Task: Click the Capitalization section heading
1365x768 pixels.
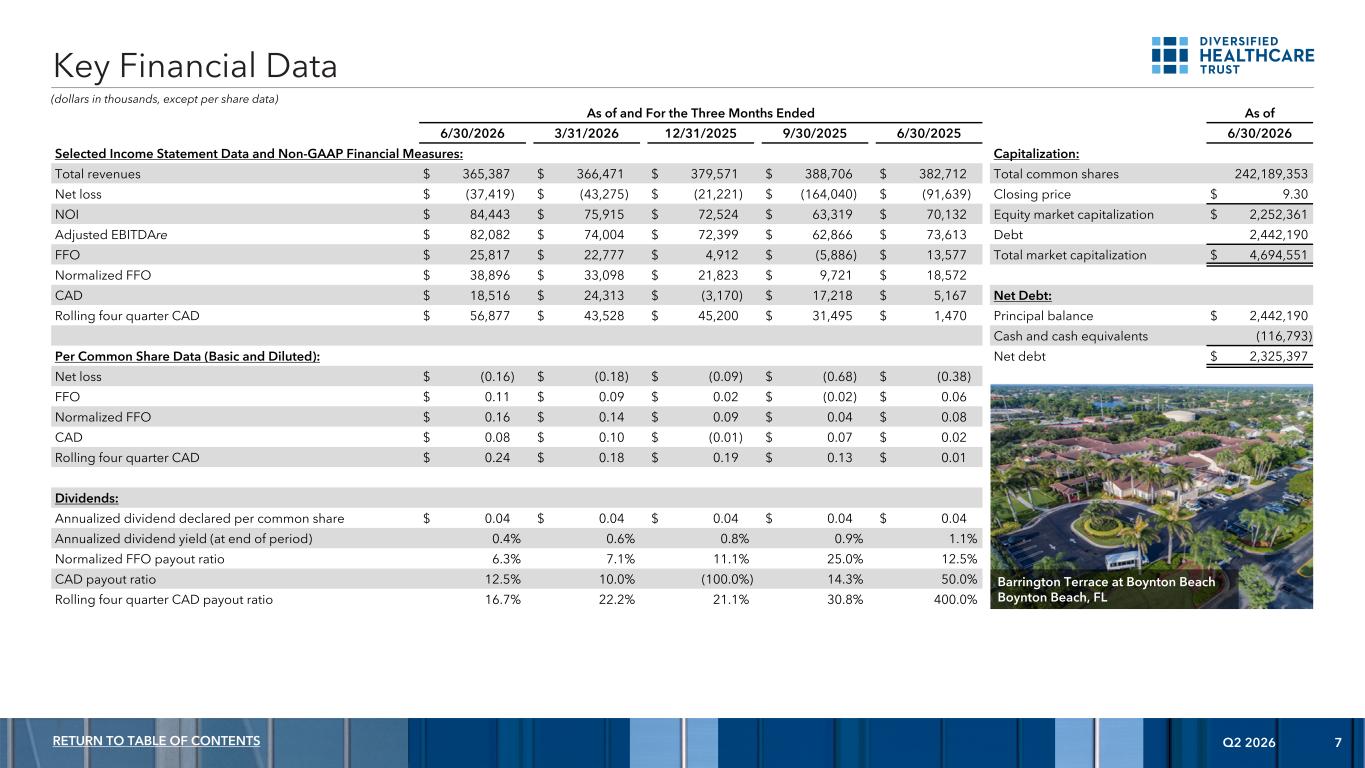Action: (1037, 154)
